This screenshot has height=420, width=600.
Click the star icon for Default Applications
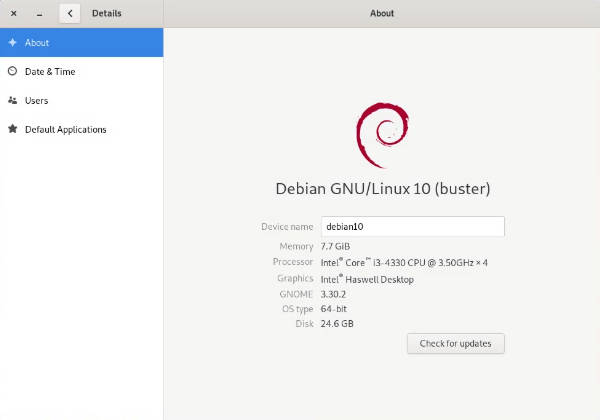(x=13, y=129)
